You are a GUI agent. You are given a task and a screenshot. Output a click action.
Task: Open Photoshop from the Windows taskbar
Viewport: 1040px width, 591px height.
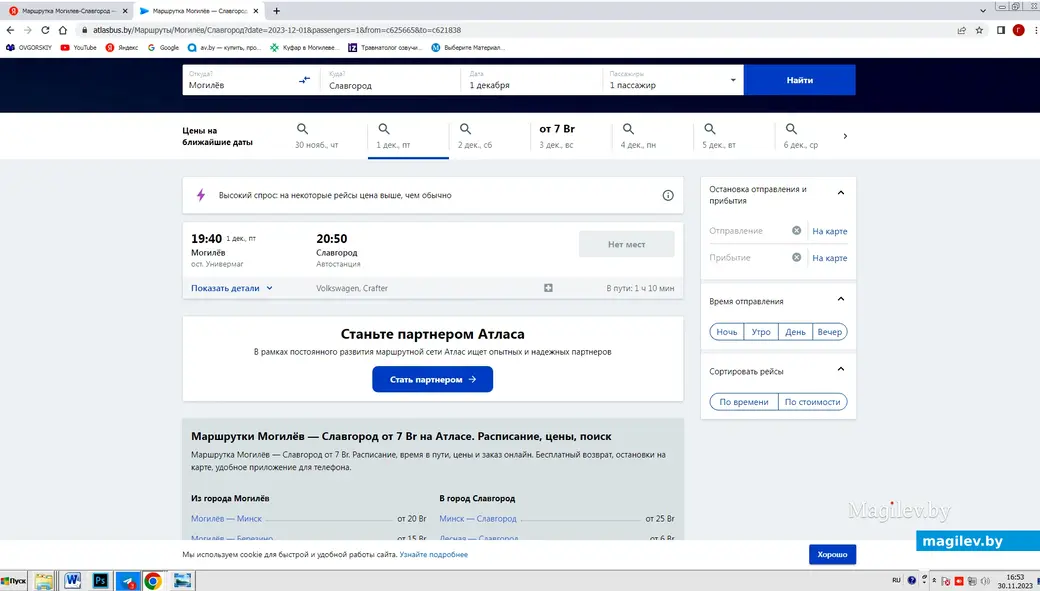[101, 581]
